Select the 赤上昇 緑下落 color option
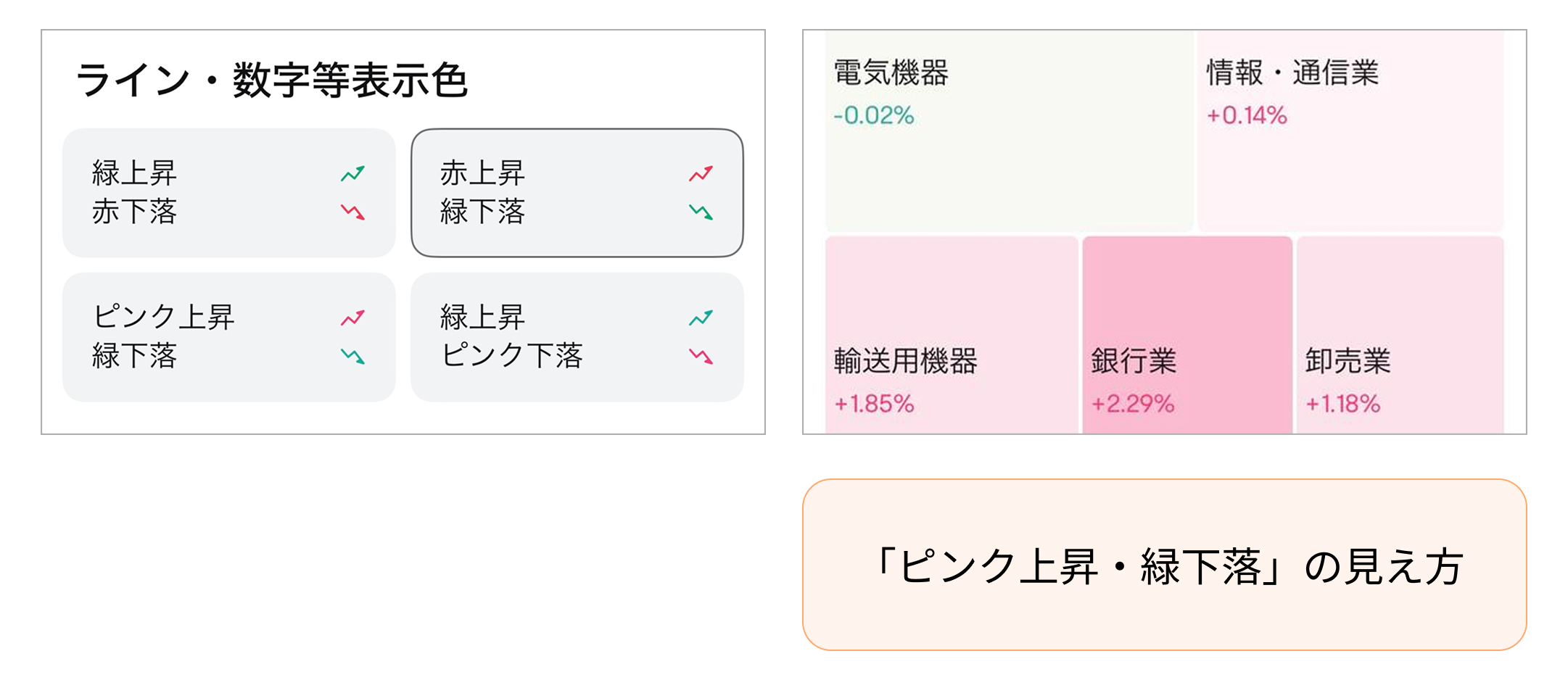The height and width of the screenshot is (680, 1568). tap(577, 193)
